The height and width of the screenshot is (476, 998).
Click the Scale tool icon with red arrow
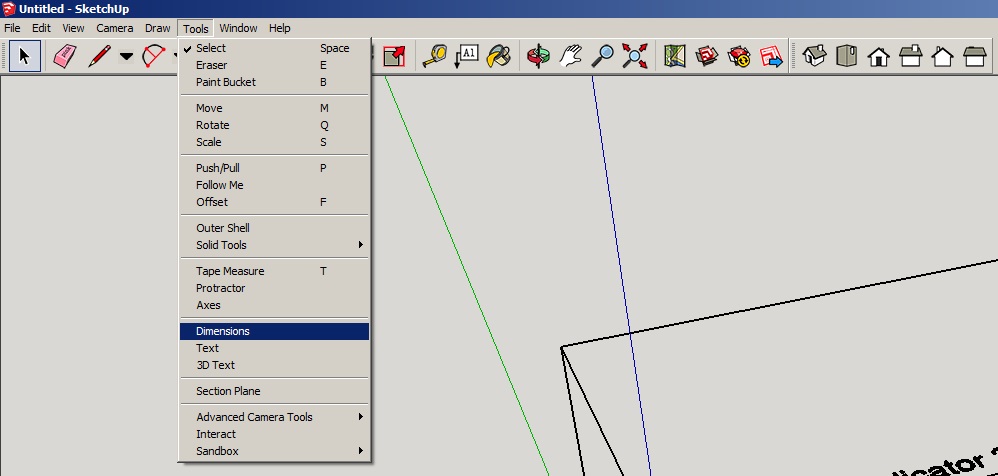pos(395,56)
